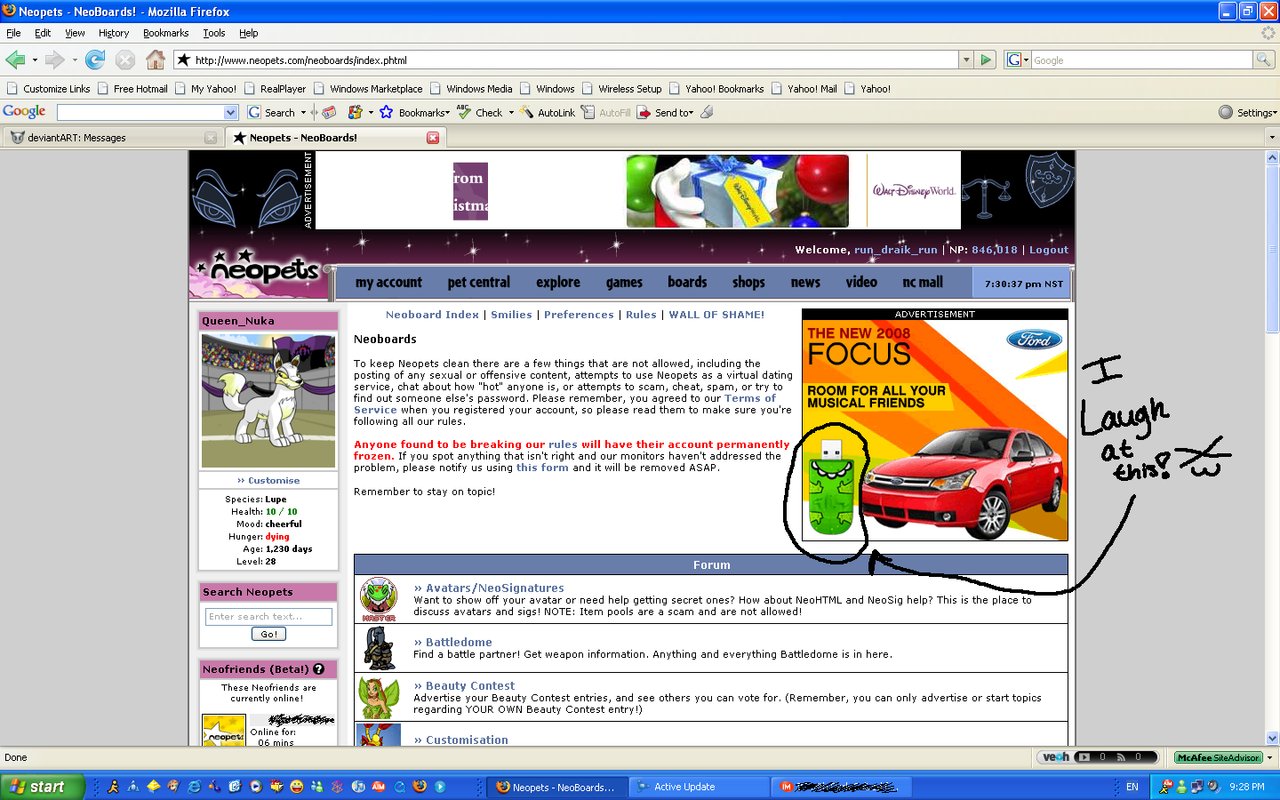Open the dropdown arrow next to Google Search
This screenshot has width=1280, height=800.
(303, 113)
